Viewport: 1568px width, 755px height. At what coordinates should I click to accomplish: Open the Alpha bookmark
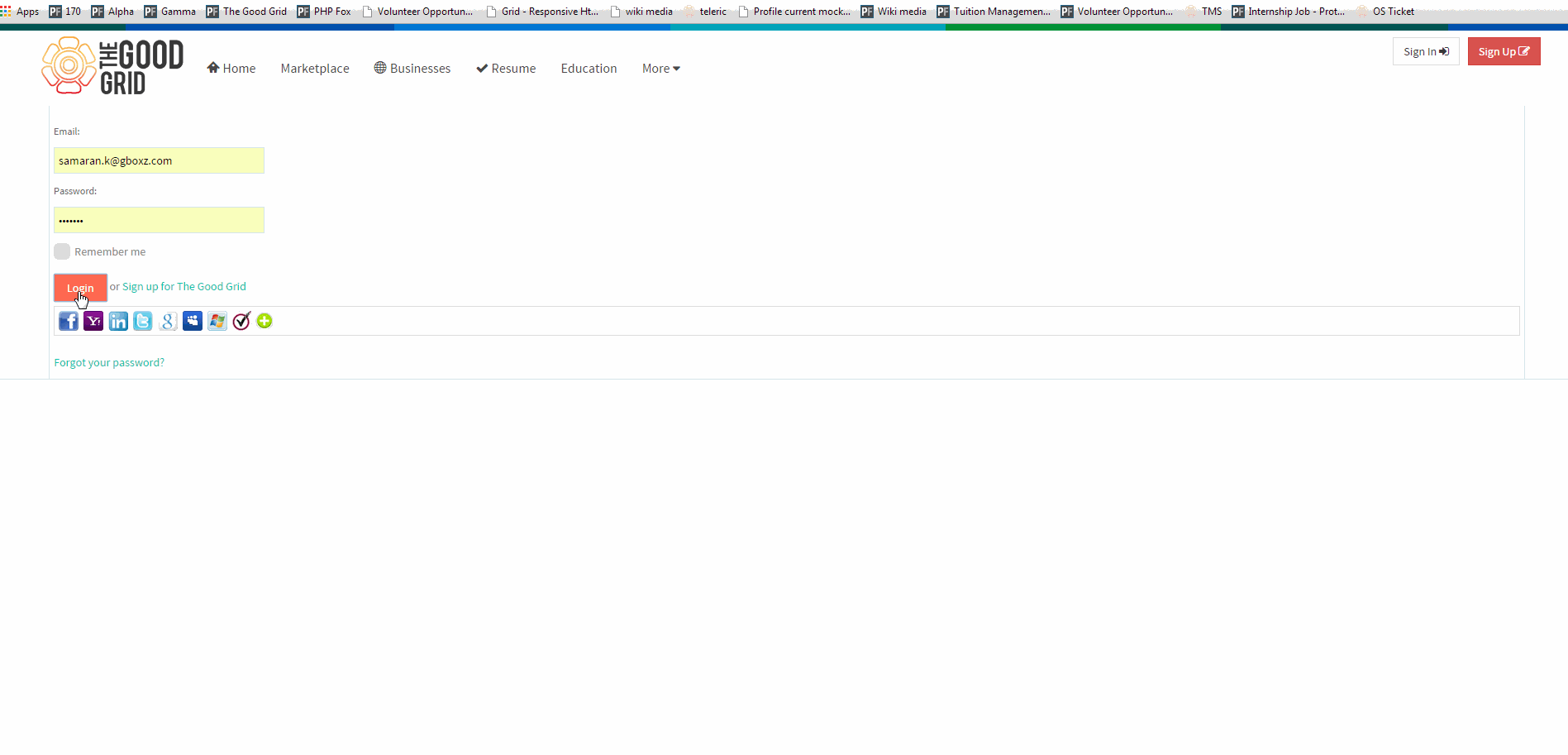(x=112, y=12)
